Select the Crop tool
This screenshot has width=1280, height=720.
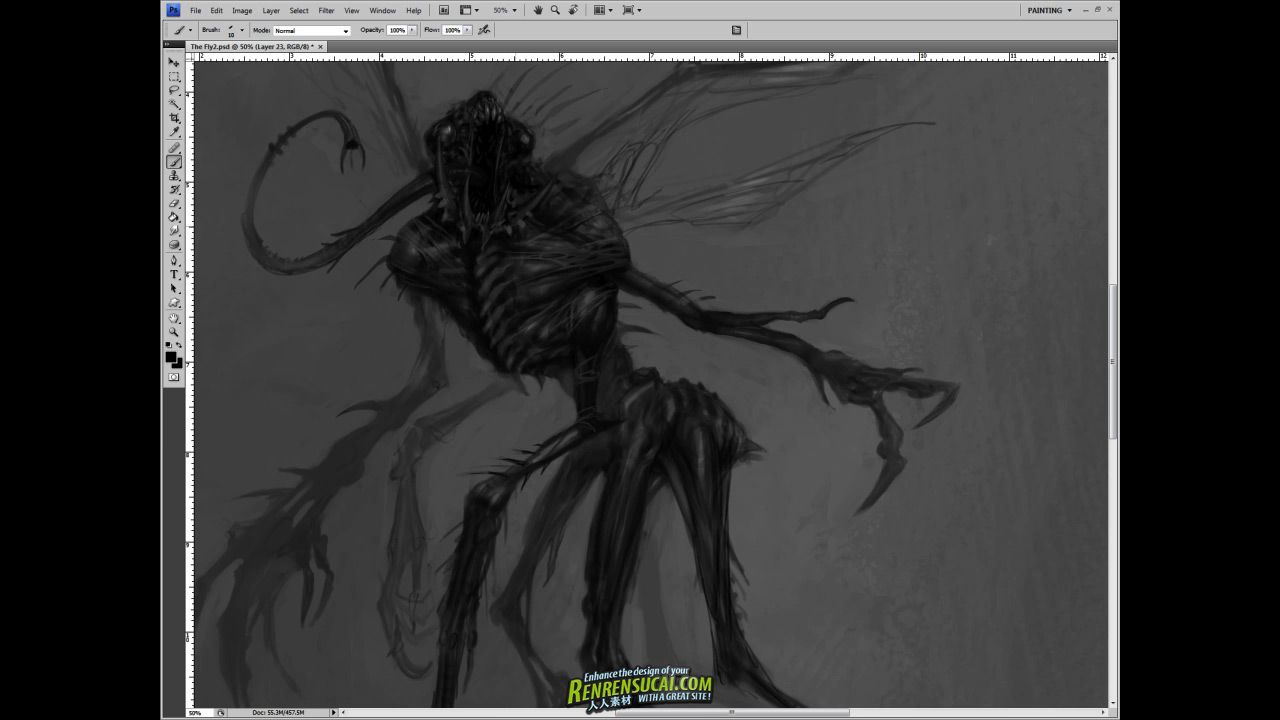tap(174, 118)
